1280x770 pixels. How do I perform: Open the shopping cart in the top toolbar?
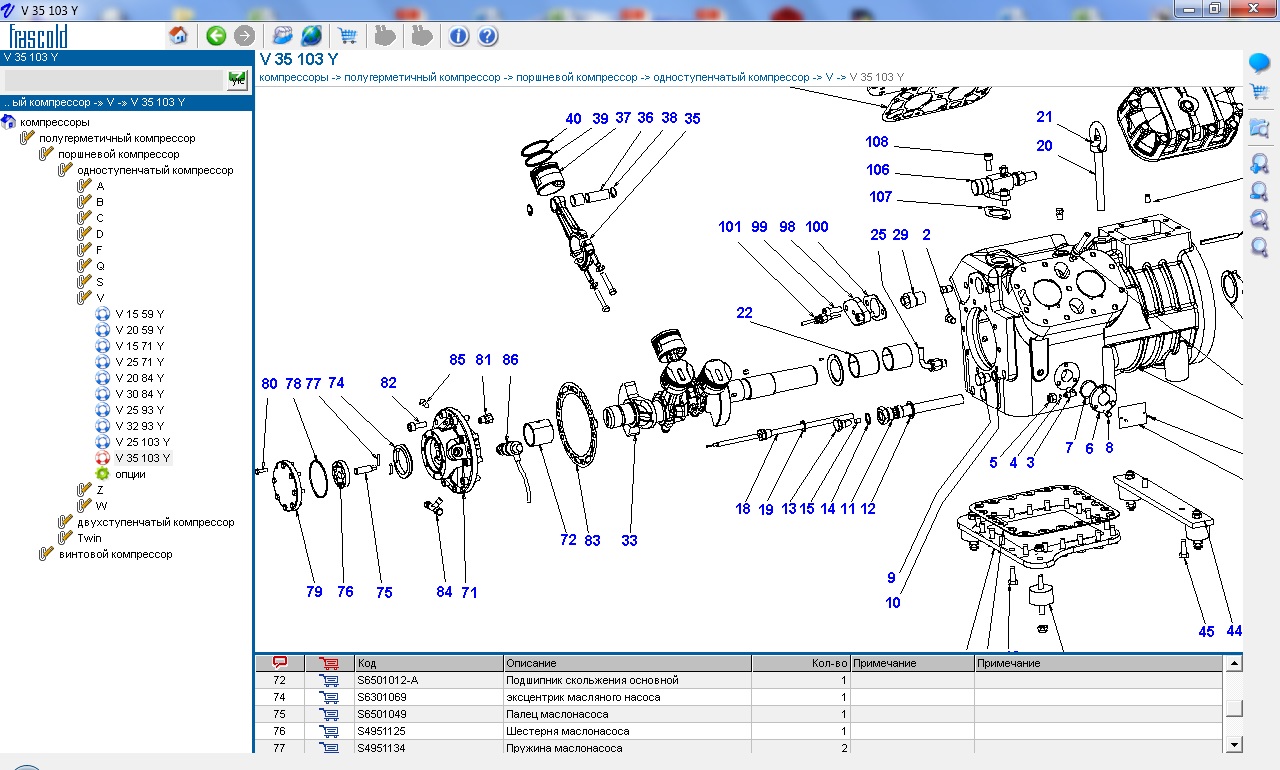pos(347,36)
